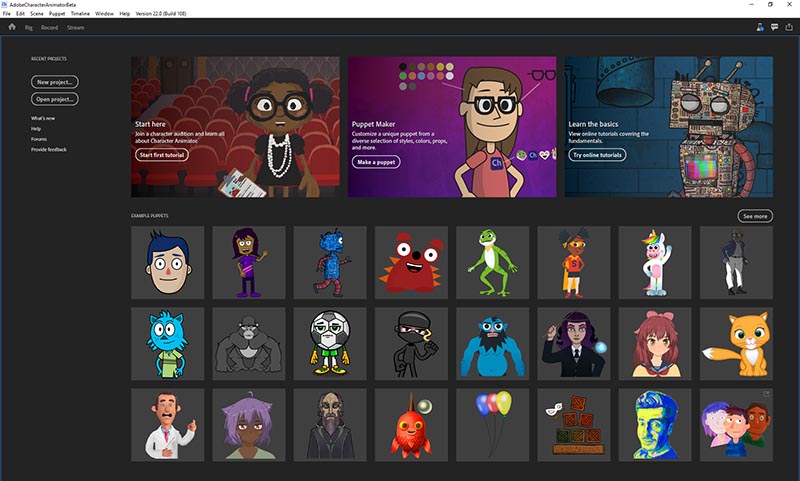Select the black ninja puppet
Viewport: 800px width, 481px height.
point(411,344)
